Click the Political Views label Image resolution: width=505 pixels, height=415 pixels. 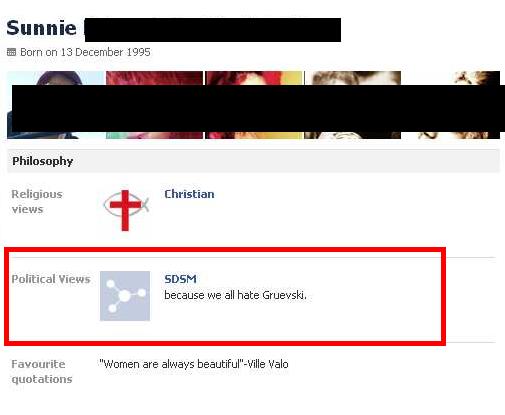[x=51, y=279]
